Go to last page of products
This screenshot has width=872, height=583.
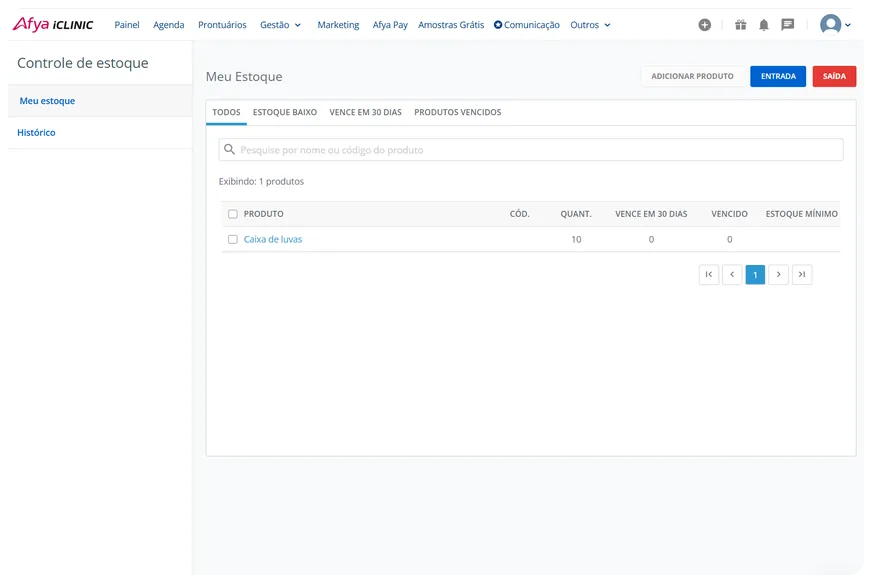pyautogui.click(x=802, y=274)
